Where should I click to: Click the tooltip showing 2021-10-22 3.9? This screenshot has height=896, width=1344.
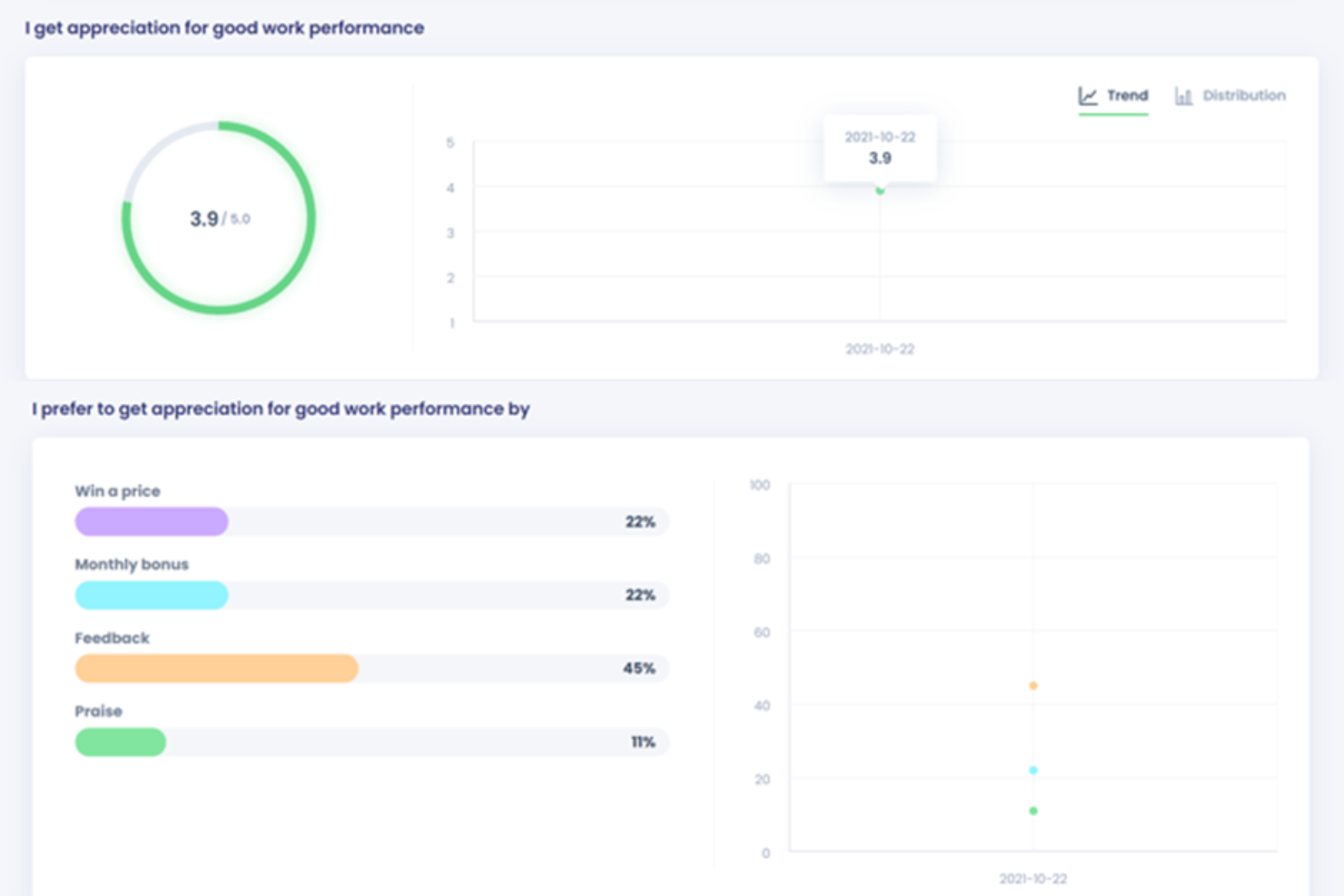(880, 148)
